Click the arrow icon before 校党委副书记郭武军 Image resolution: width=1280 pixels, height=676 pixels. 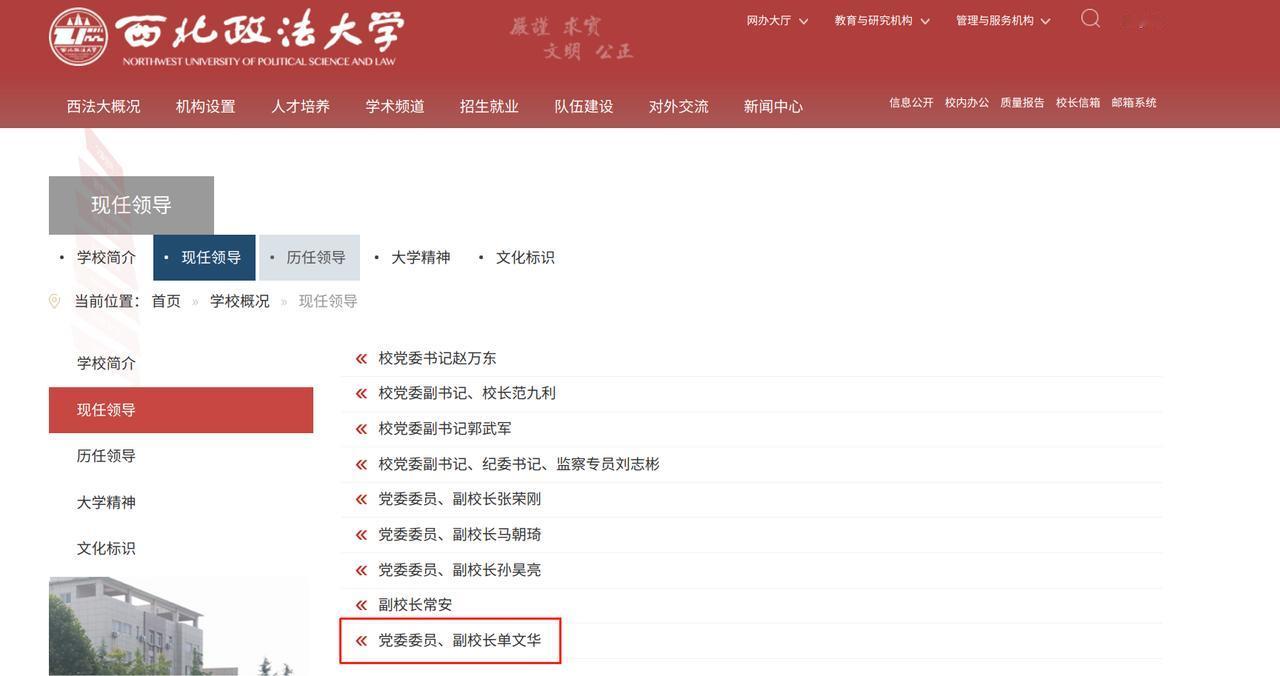tap(359, 428)
